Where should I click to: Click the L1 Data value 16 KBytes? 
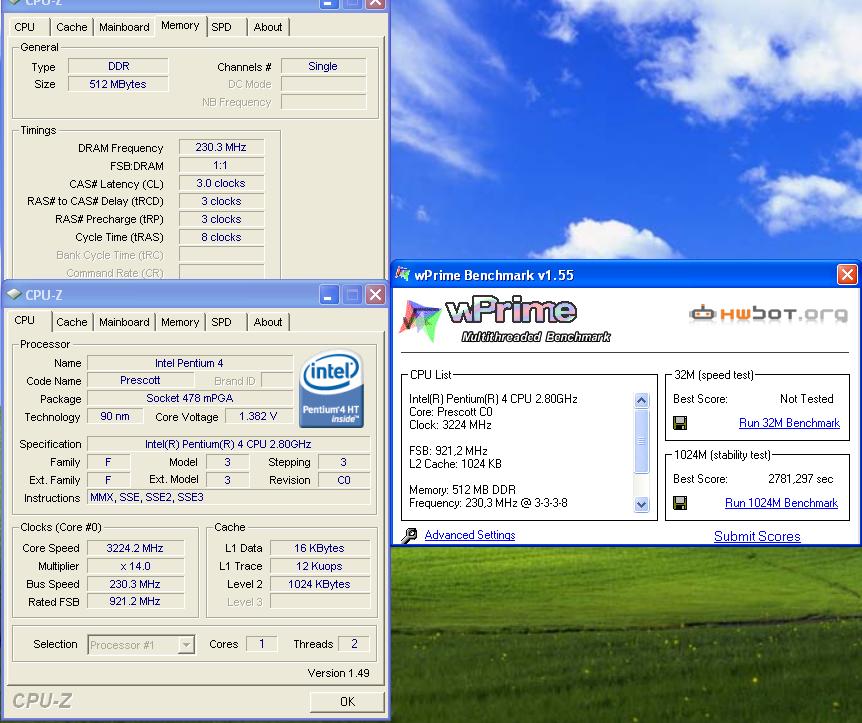click(x=319, y=548)
